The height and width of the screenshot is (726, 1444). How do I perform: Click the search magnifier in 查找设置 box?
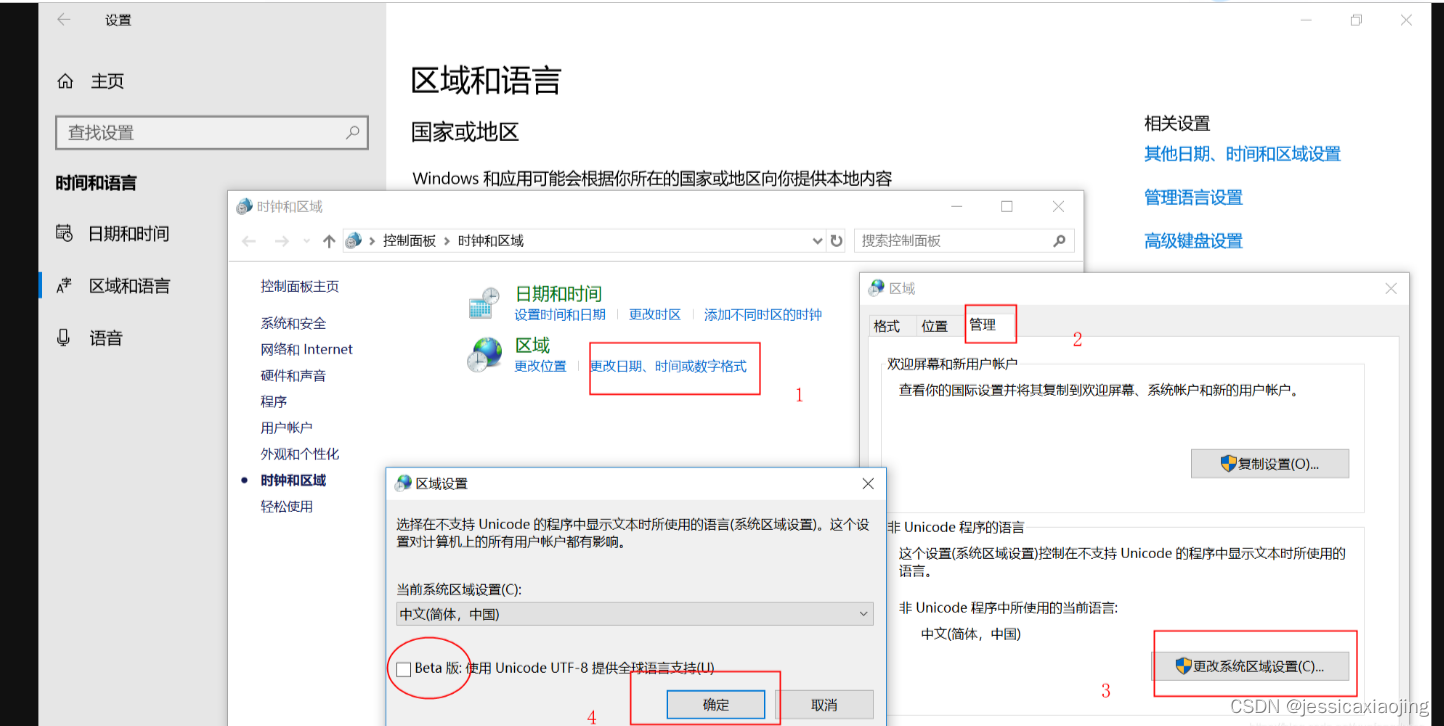tap(352, 132)
